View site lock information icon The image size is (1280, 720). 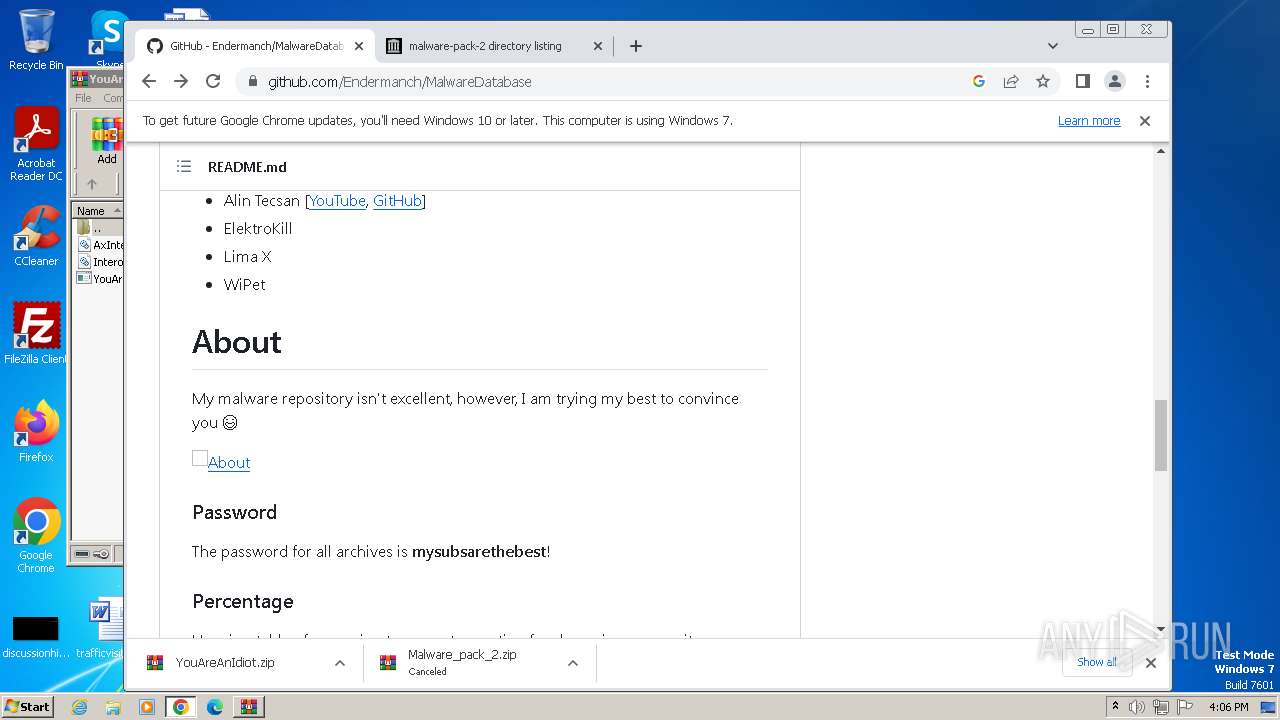pos(253,82)
